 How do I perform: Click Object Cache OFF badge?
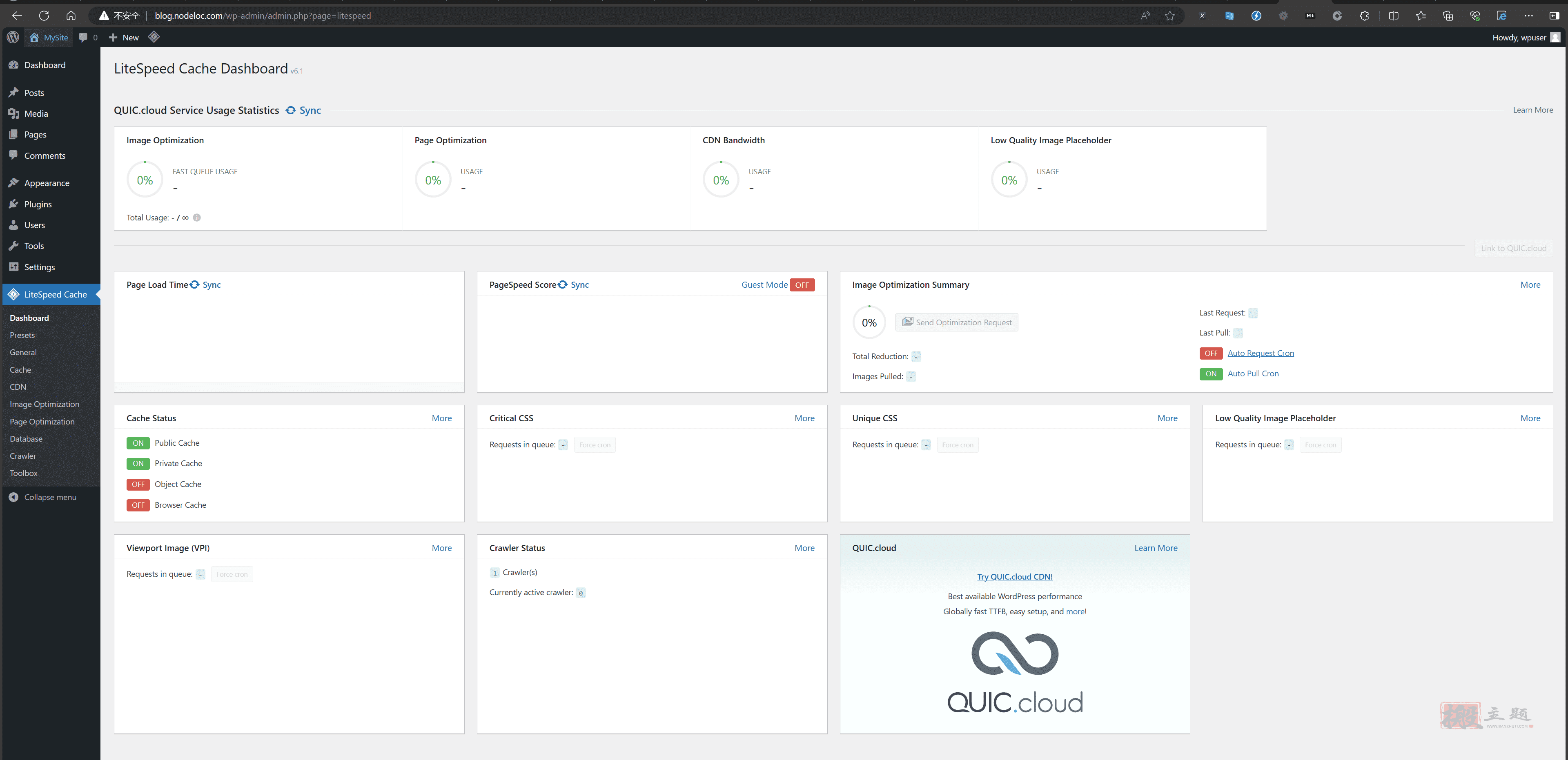pos(138,484)
